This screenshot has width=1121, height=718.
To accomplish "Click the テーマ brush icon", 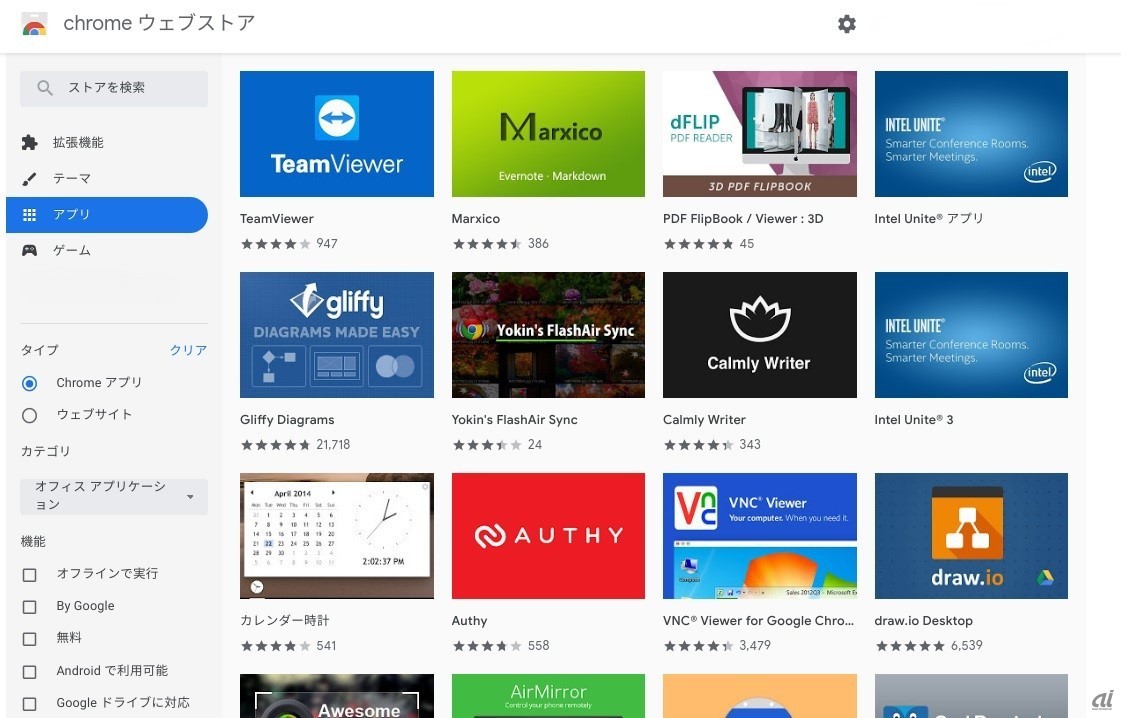I will pyautogui.click(x=29, y=178).
